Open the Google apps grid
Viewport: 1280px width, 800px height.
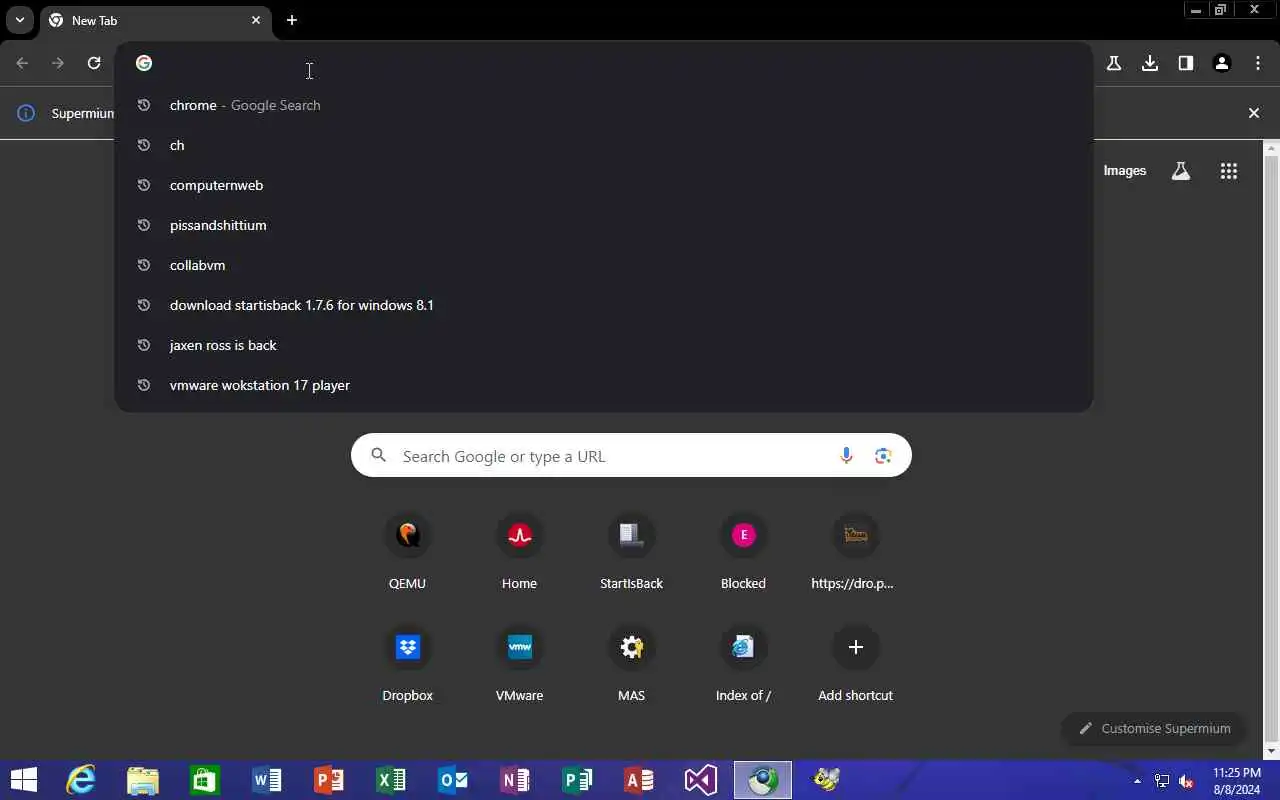point(1229,171)
